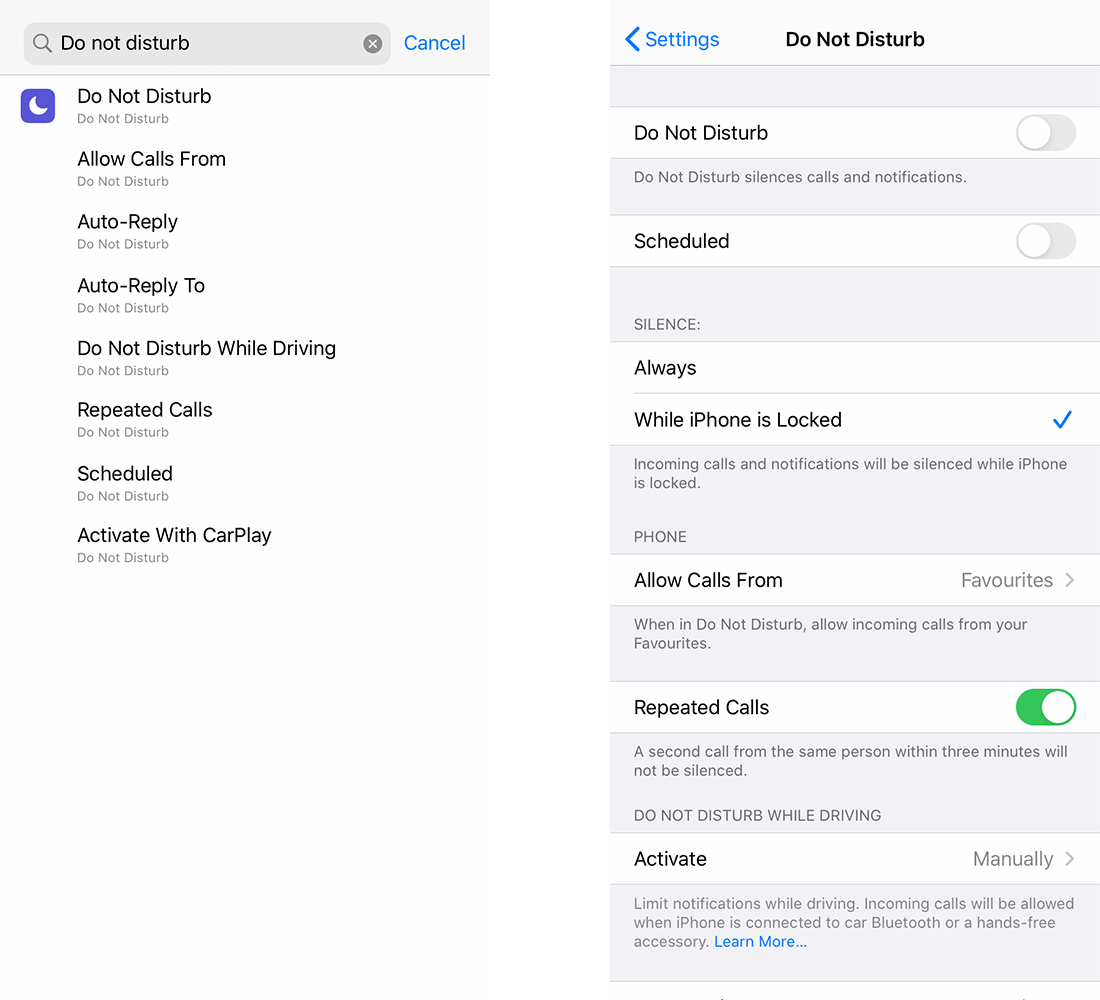The width and height of the screenshot is (1100, 1000).
Task: Click the SILENCE: section header
Action: click(667, 324)
